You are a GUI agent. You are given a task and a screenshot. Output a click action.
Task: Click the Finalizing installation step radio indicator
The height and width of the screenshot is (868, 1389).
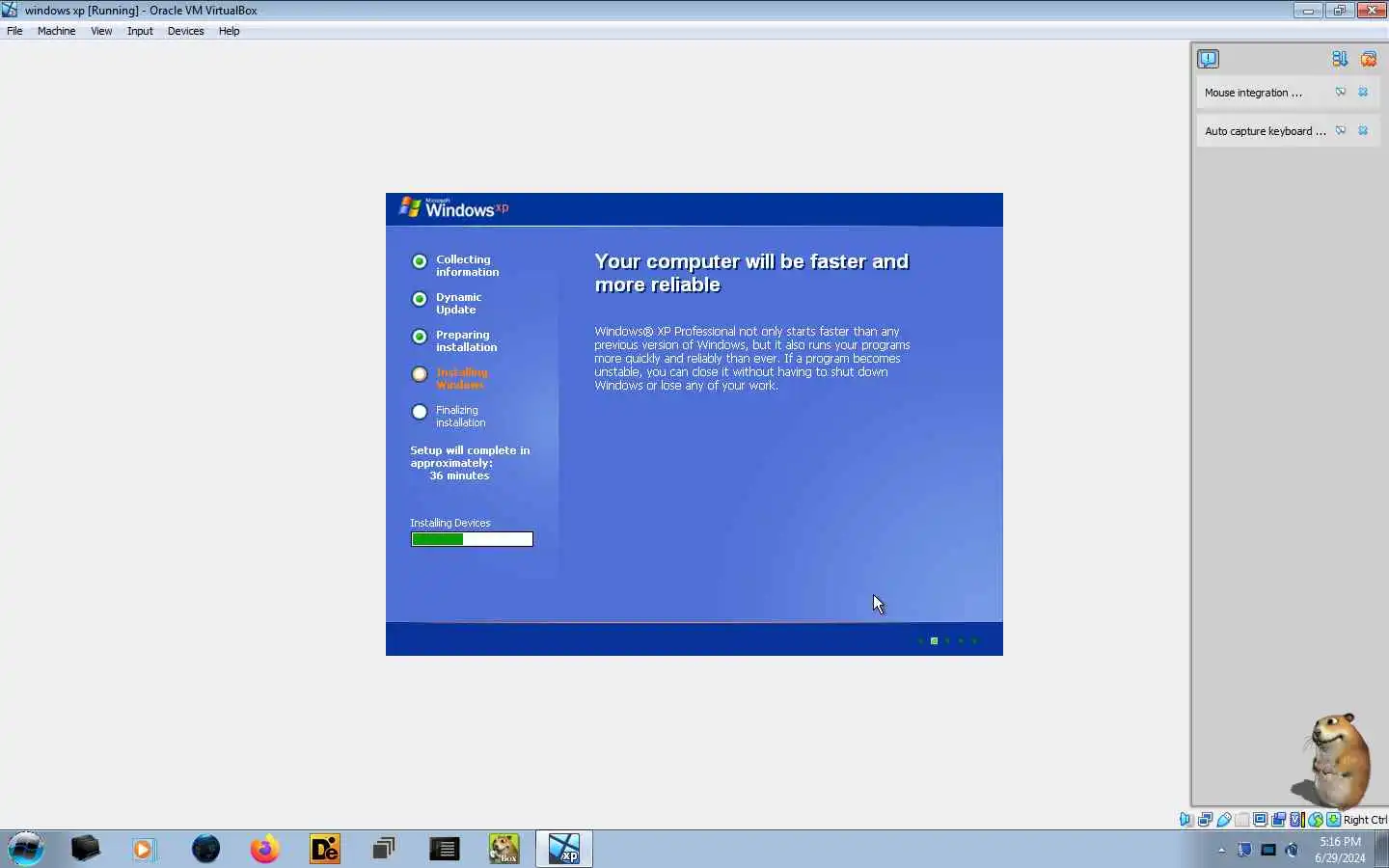click(420, 412)
